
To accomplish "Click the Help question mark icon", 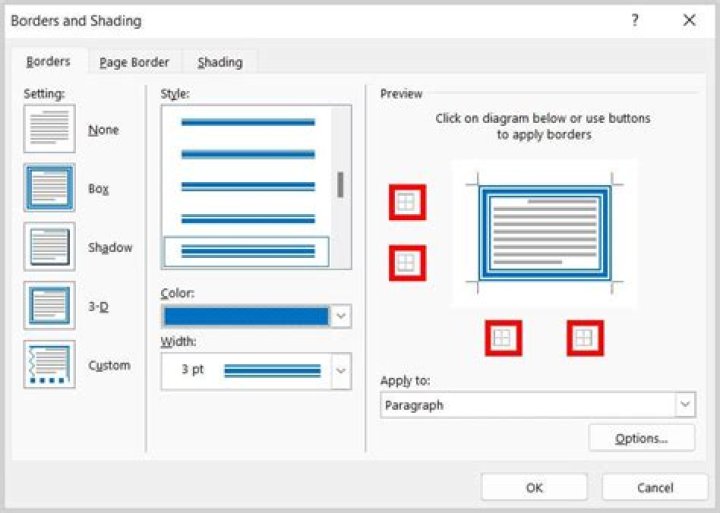I will 635,20.
